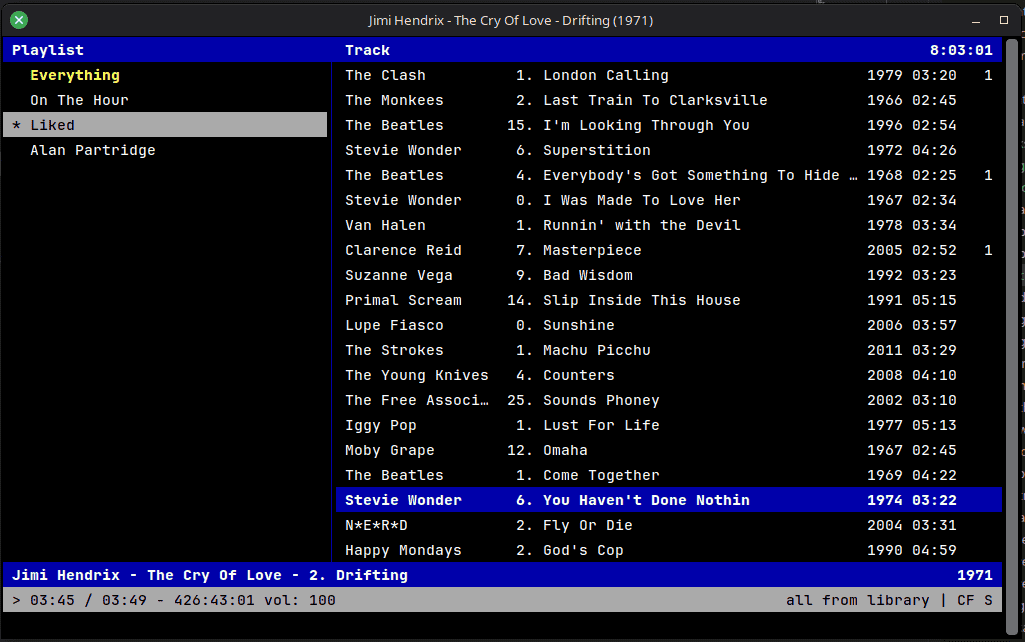The height and width of the screenshot is (642, 1025).
Task: Click the 'vol: 100' volume indicator
Action: 299,600
